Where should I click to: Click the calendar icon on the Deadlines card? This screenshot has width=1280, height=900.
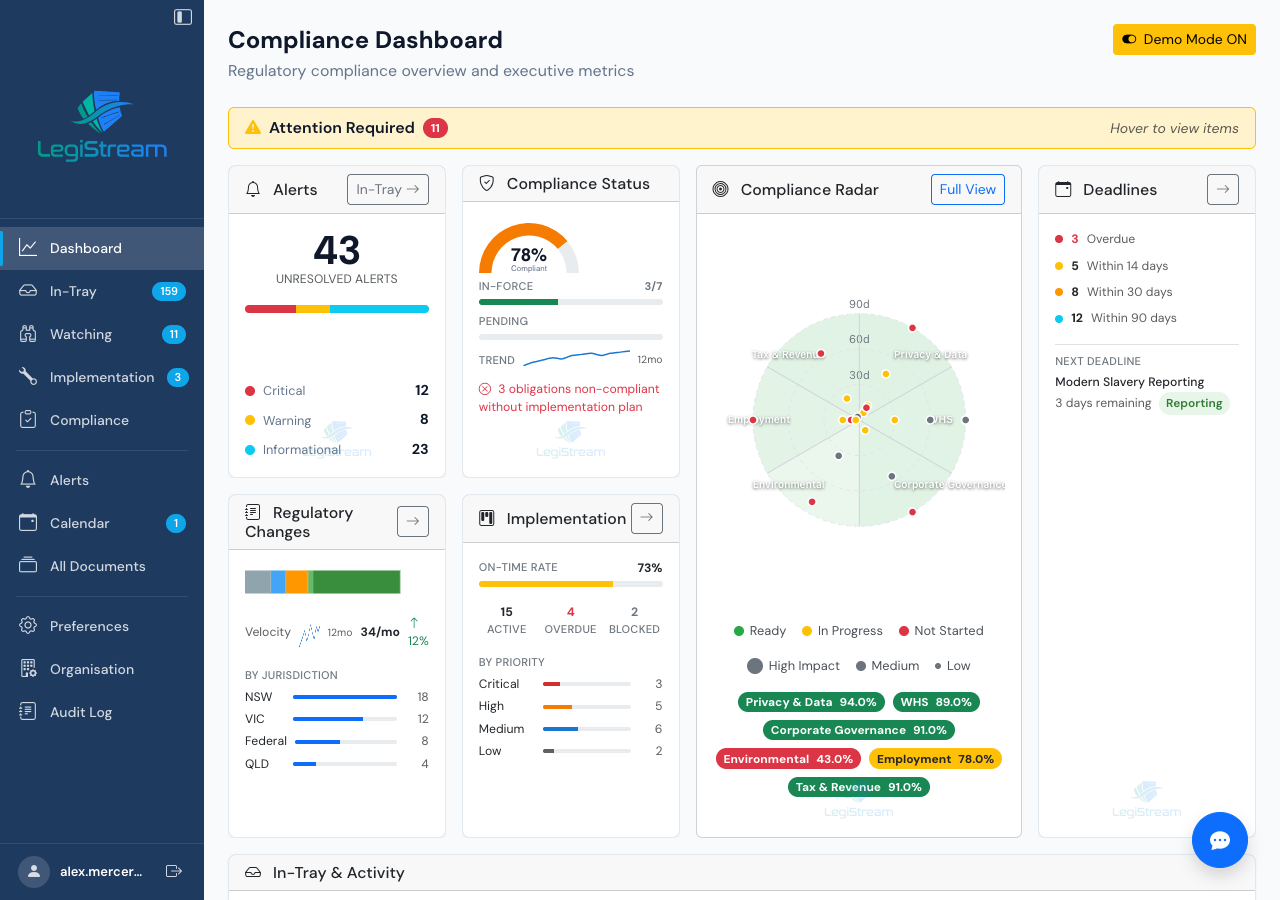(x=1062, y=189)
